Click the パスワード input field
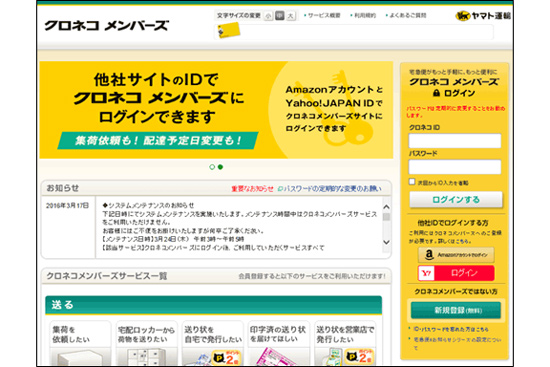550x367 pixels. 455,167
